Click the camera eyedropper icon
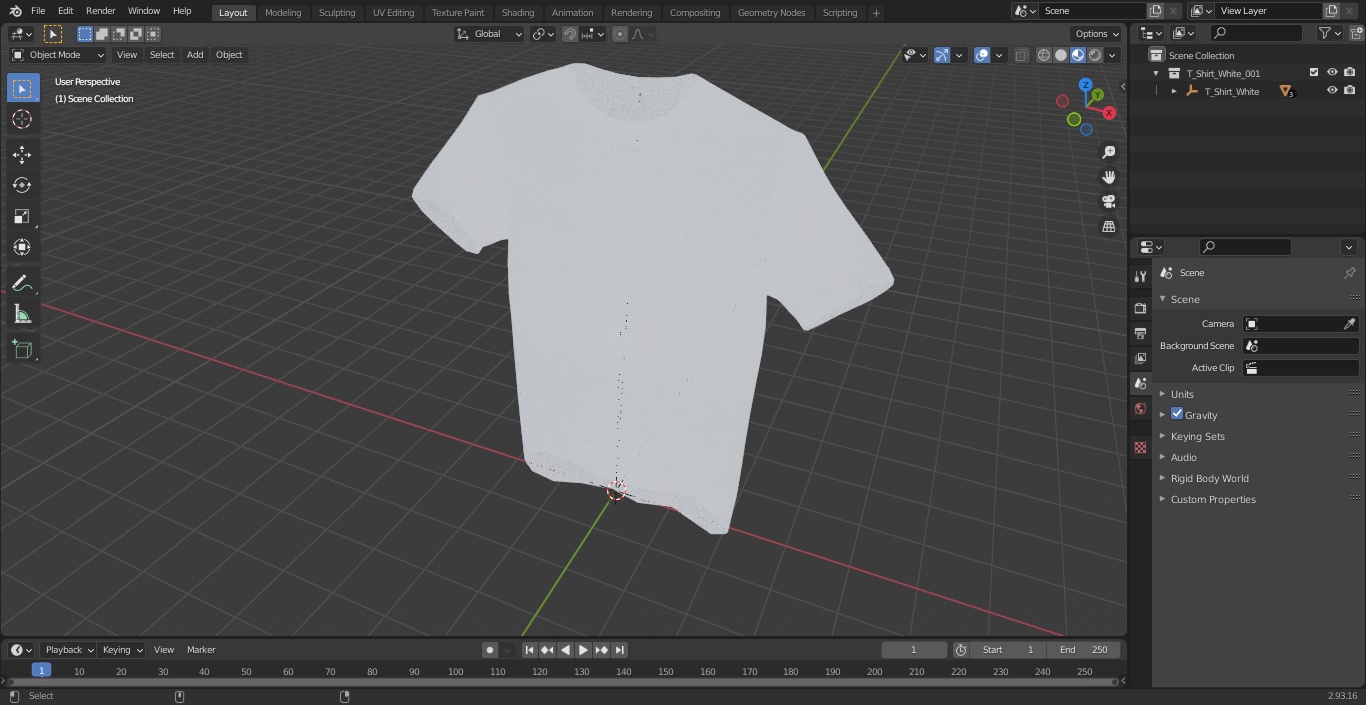This screenshot has height=705, width=1366. pos(1349,324)
